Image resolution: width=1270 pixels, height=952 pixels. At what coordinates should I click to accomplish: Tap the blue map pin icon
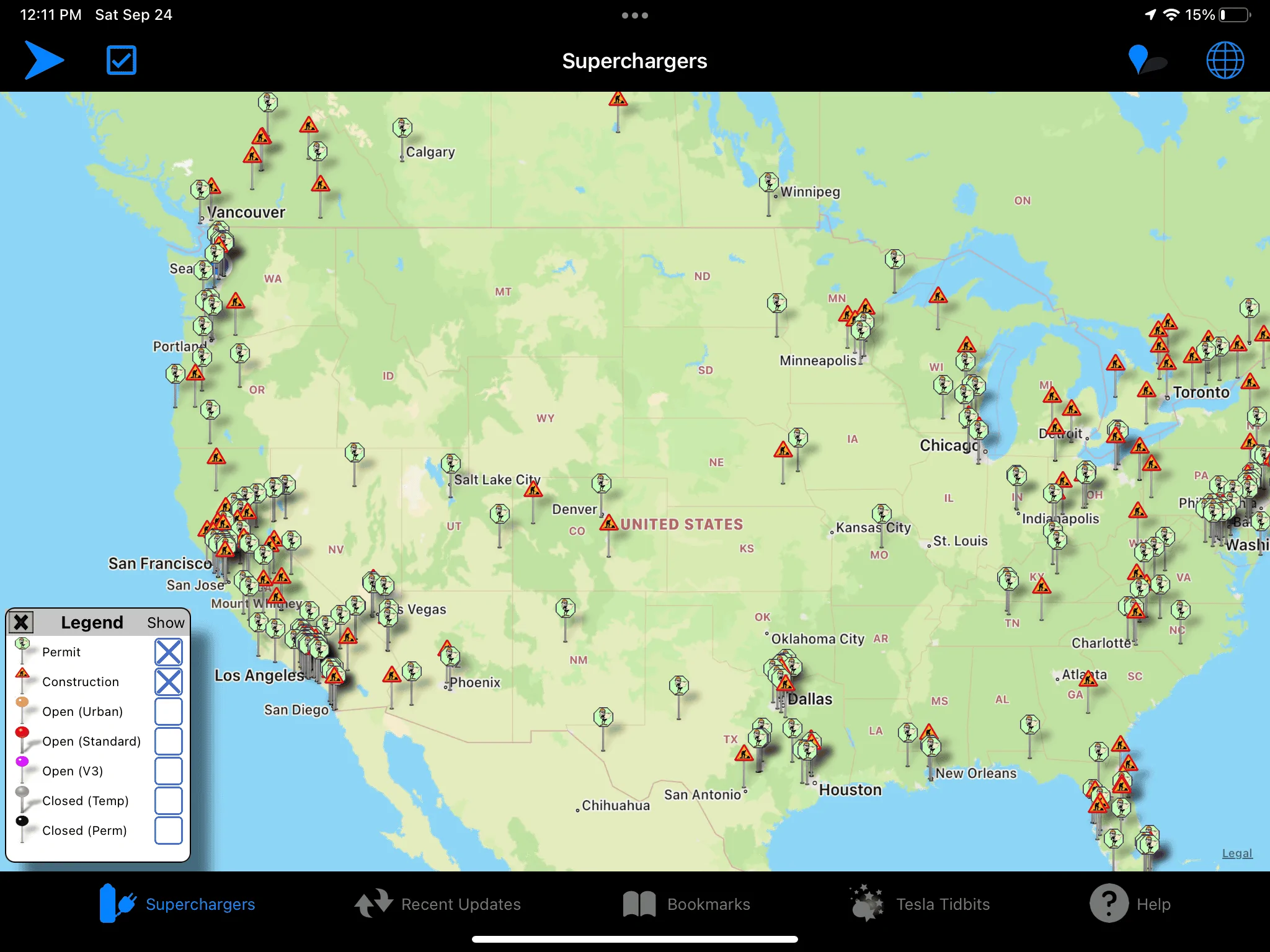pos(1139,59)
